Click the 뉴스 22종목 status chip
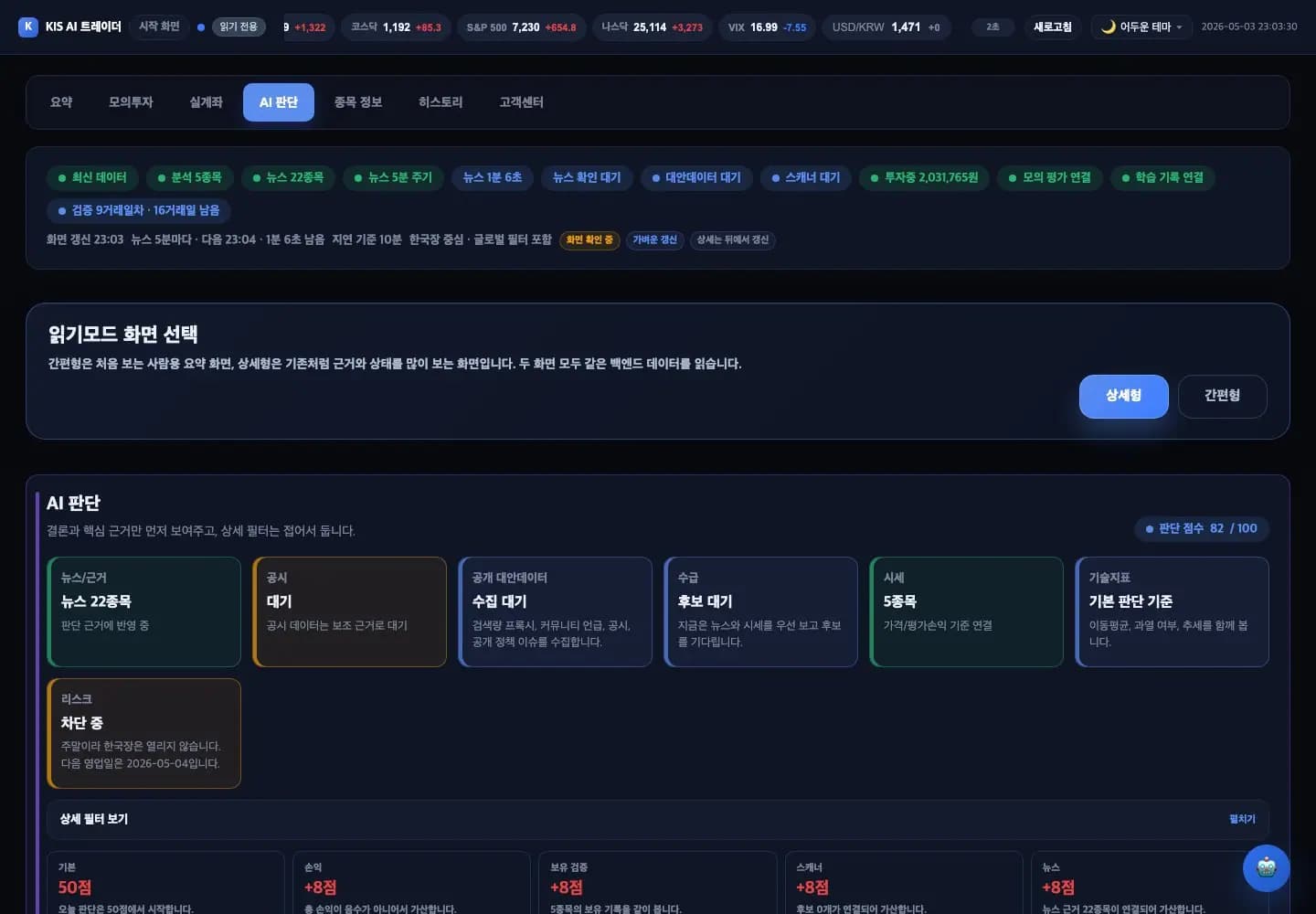The width and height of the screenshot is (1316, 914). click(x=288, y=177)
